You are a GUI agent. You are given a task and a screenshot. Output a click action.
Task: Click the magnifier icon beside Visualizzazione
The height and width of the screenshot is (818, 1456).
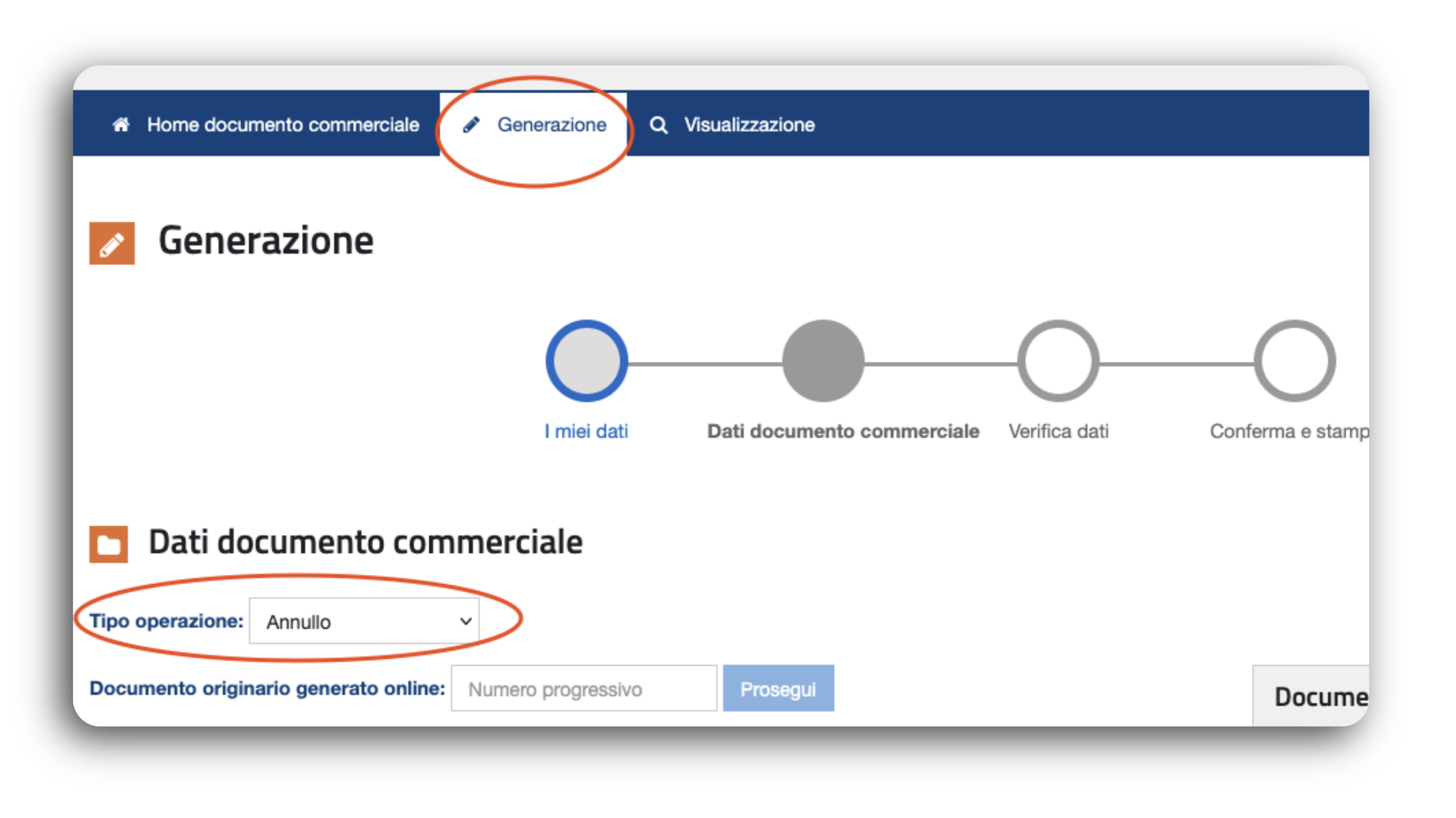coord(658,125)
